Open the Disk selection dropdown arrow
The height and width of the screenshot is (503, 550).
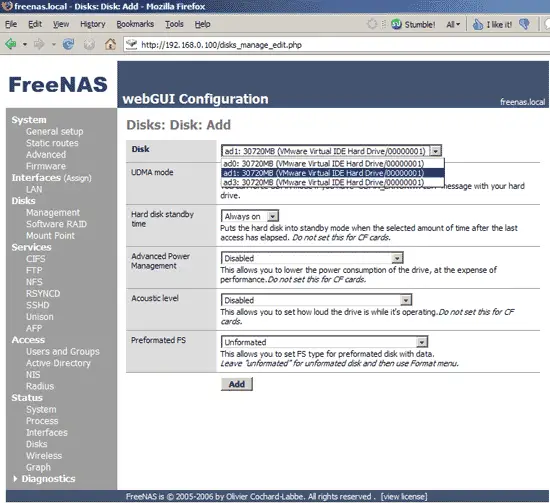[435, 151]
